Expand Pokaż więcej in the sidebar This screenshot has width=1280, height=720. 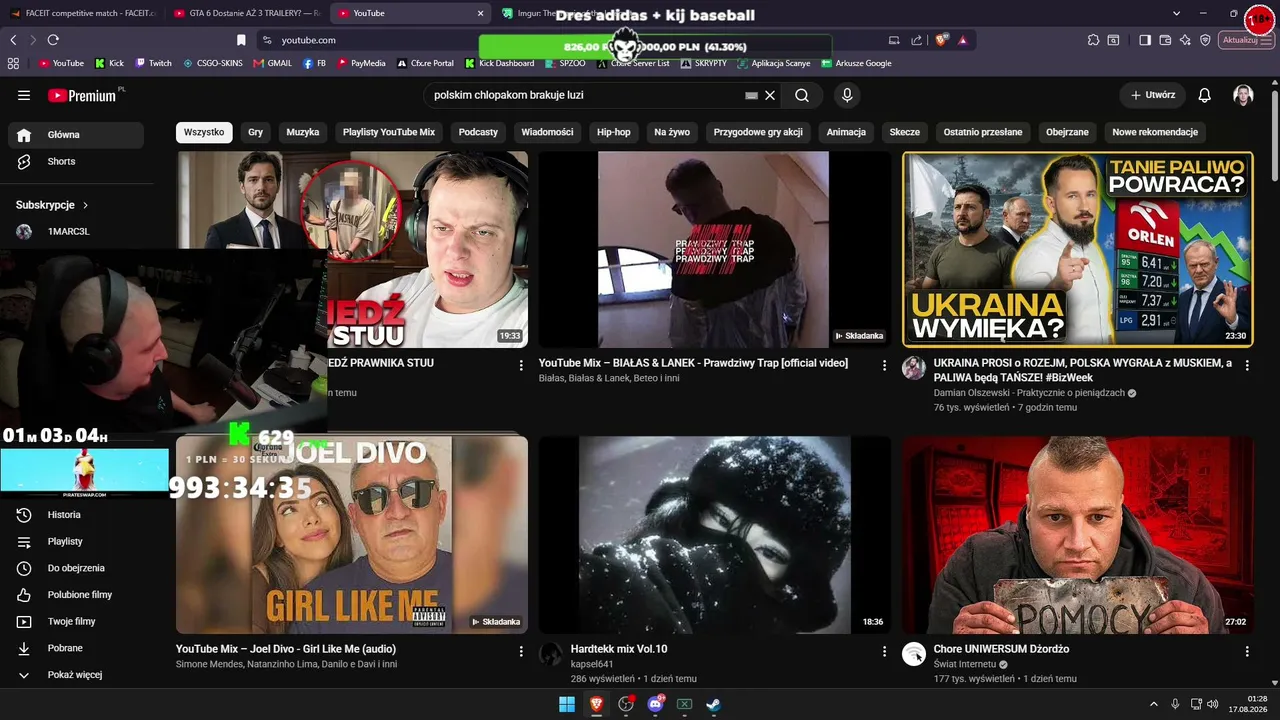76,675
